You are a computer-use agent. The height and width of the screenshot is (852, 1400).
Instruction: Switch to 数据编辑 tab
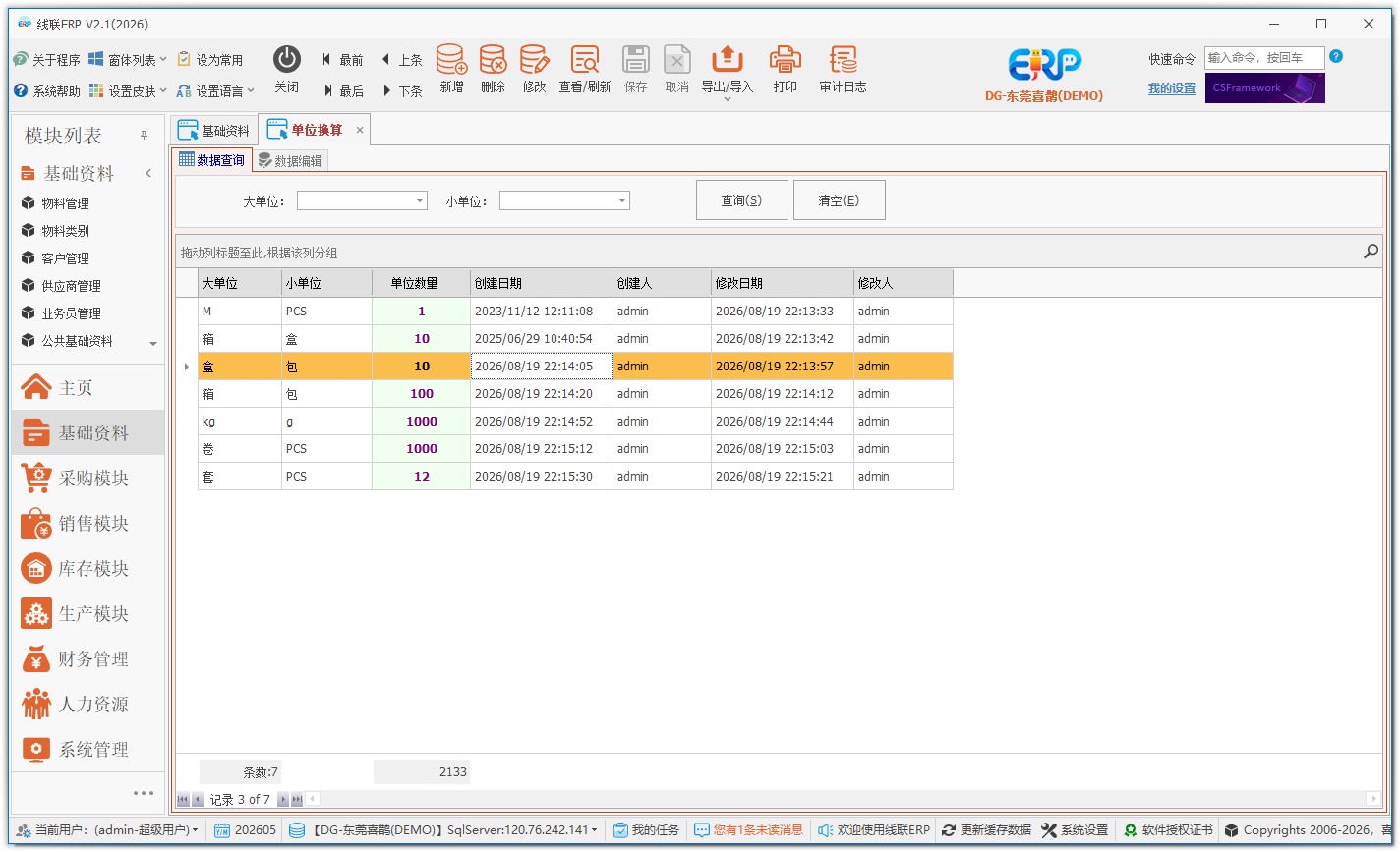[290, 160]
